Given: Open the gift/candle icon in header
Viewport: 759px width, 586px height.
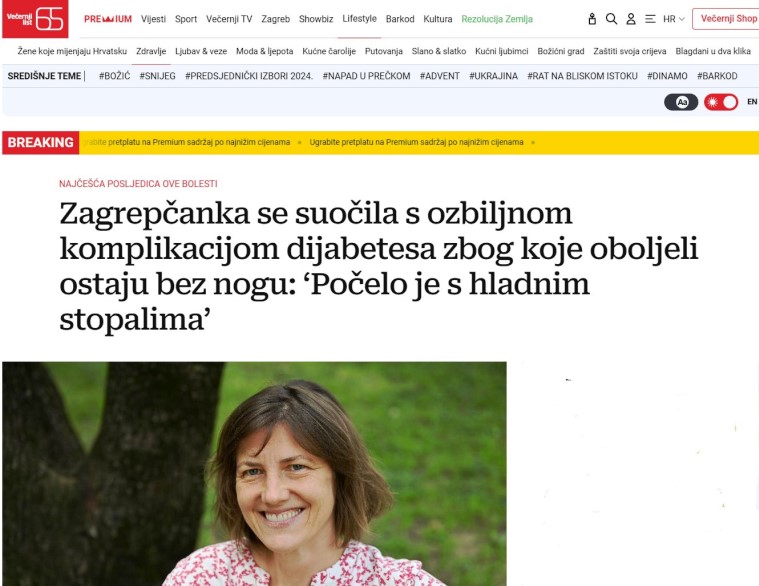Looking at the screenshot, I should pos(592,19).
